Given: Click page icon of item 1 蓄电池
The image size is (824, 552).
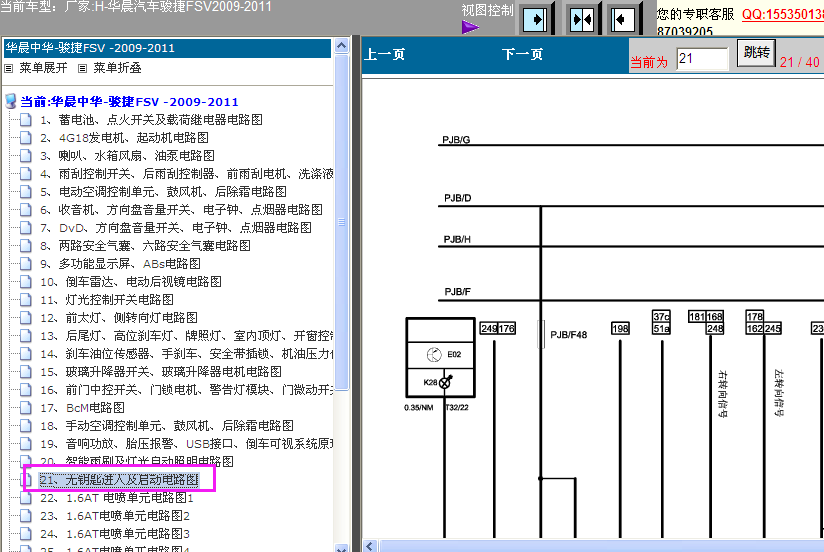Looking at the screenshot, I should click(x=25, y=120).
